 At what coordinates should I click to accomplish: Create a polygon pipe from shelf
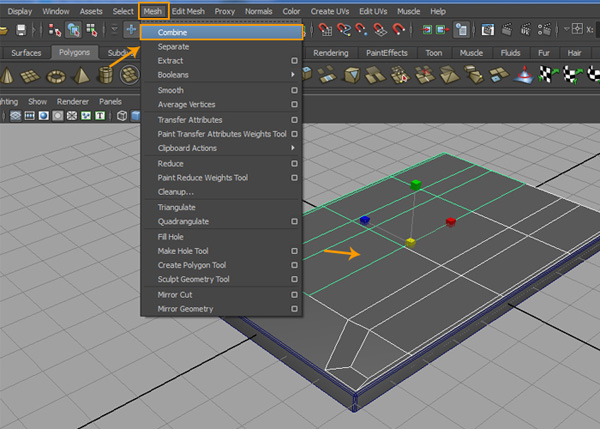[106, 75]
